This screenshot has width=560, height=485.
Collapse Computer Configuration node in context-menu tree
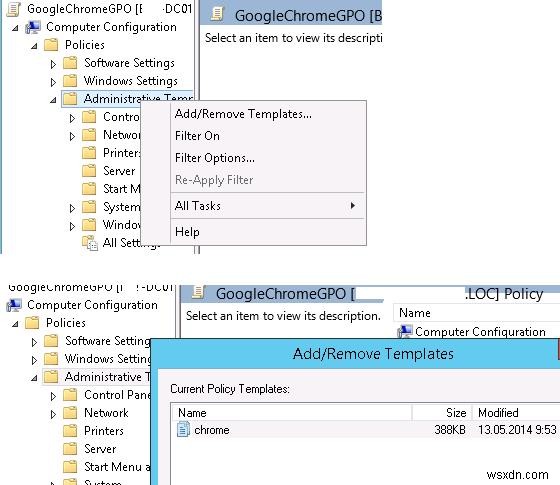pyautogui.click(x=15, y=28)
